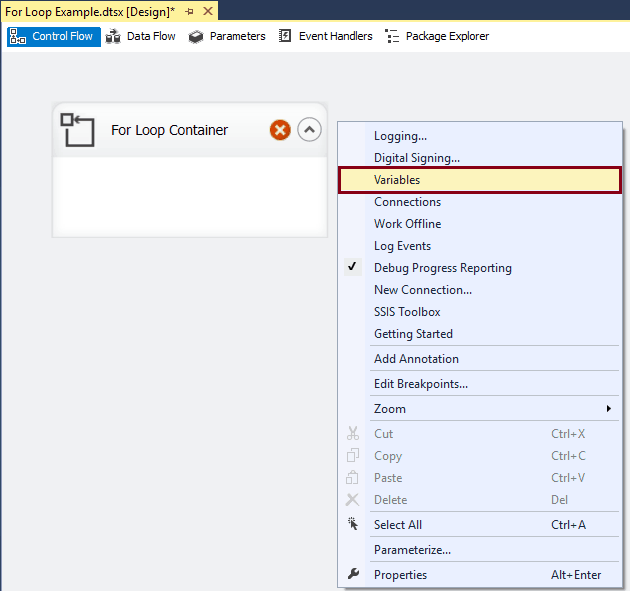
Task: Switch to the Package Explorer tab
Action: [x=437, y=36]
